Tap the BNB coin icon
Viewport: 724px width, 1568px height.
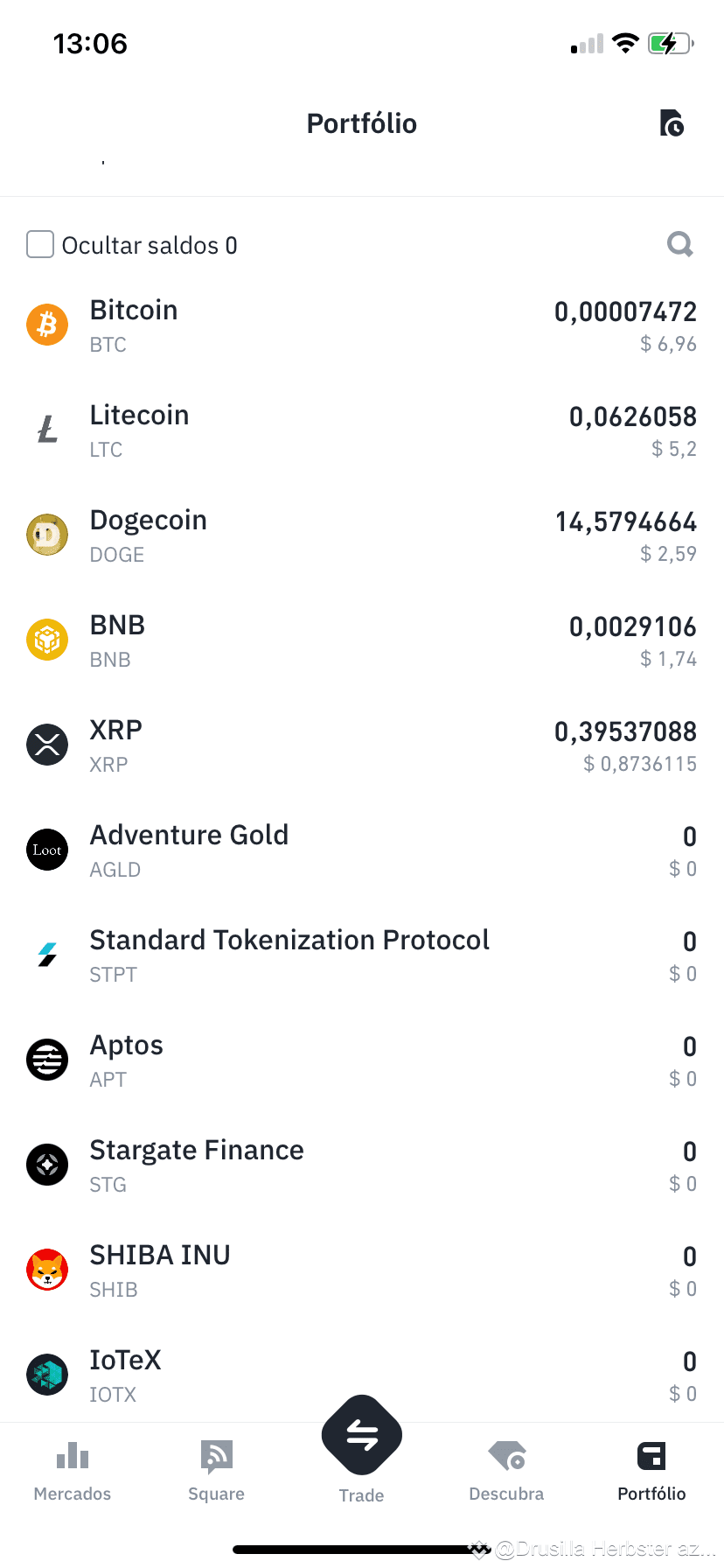pos(47,640)
